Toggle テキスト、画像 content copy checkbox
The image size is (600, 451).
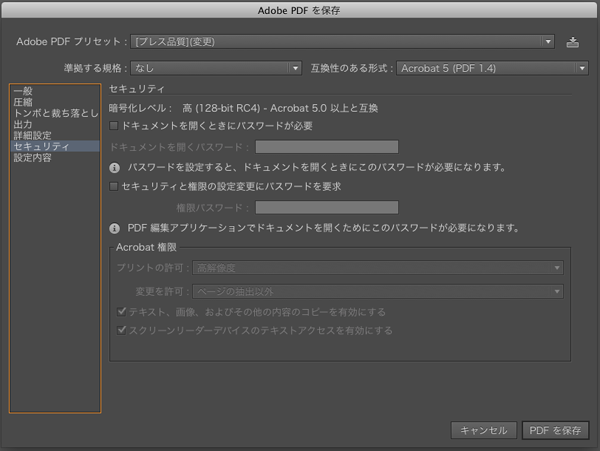pos(122,312)
